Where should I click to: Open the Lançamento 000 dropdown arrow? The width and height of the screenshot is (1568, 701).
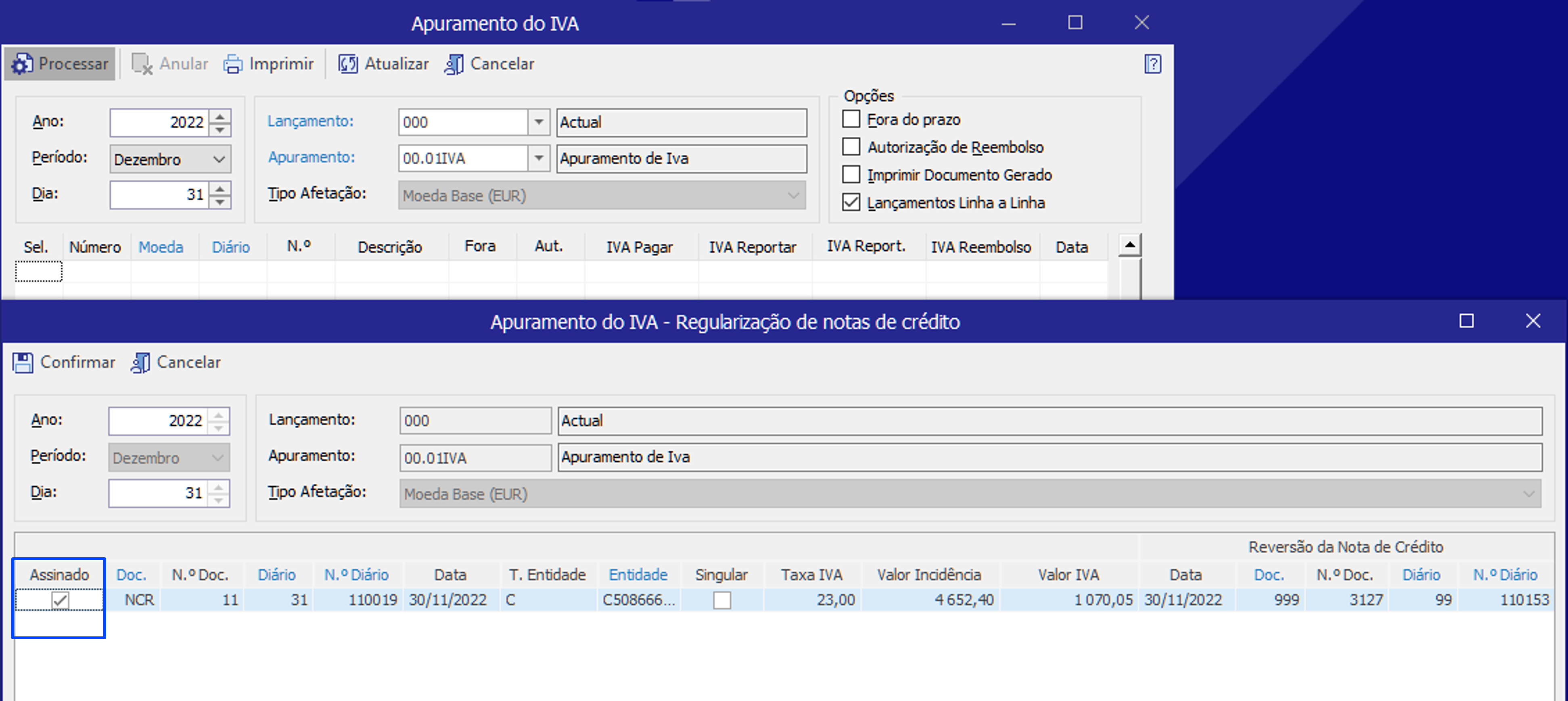(539, 122)
